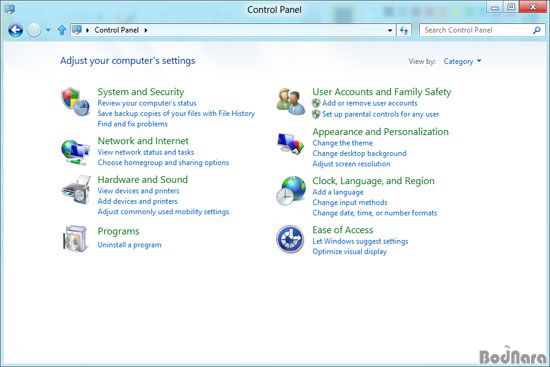
Task: Open Change desktop background
Action: (x=359, y=153)
